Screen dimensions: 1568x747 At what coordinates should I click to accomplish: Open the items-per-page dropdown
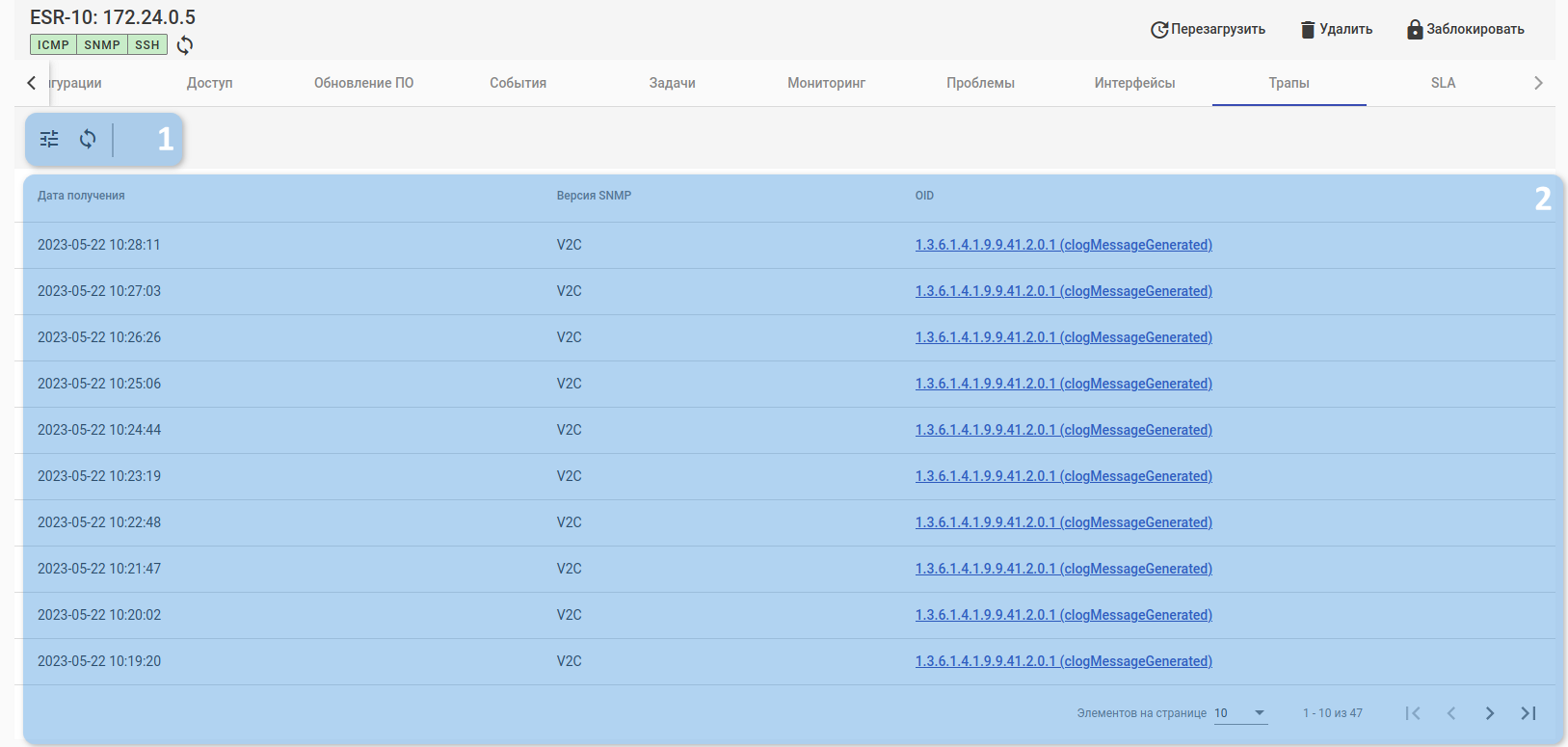pyautogui.click(x=1240, y=713)
